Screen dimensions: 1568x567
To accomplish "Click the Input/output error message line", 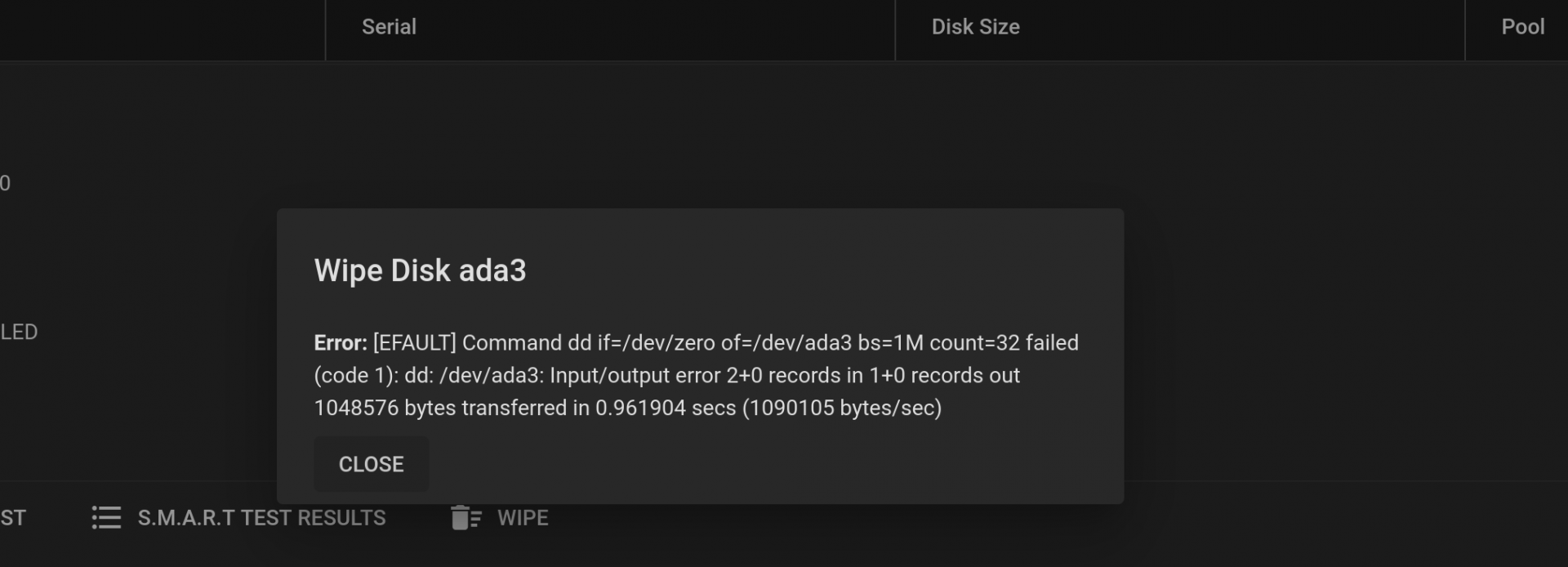I will point(666,376).
